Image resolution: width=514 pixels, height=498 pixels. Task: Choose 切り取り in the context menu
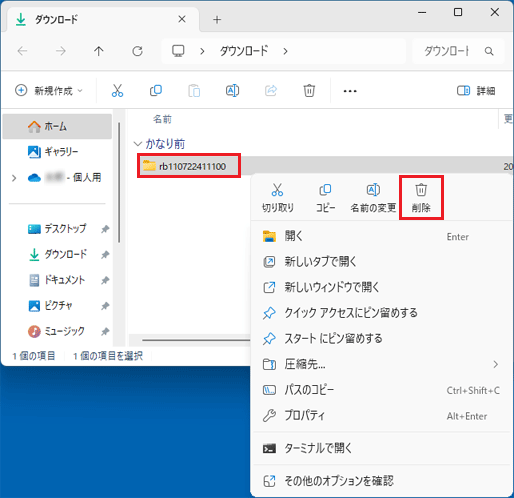pos(278,198)
